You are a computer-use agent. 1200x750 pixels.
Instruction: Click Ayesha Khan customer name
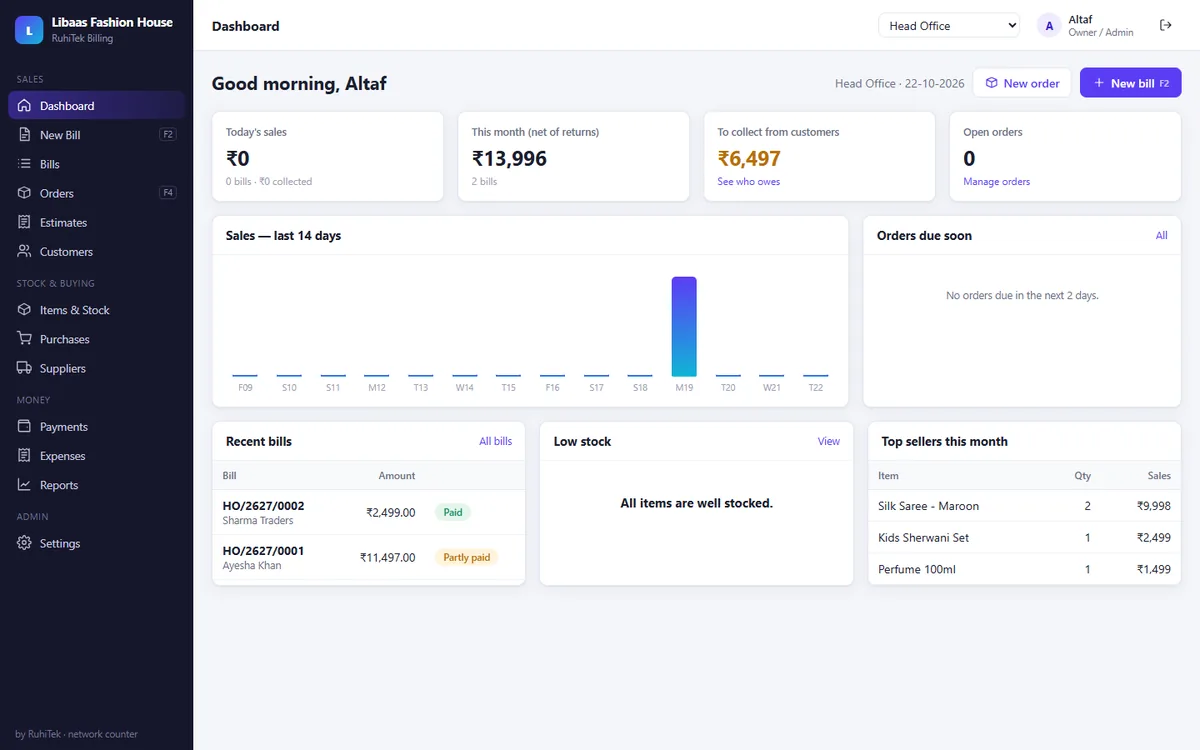click(x=252, y=565)
